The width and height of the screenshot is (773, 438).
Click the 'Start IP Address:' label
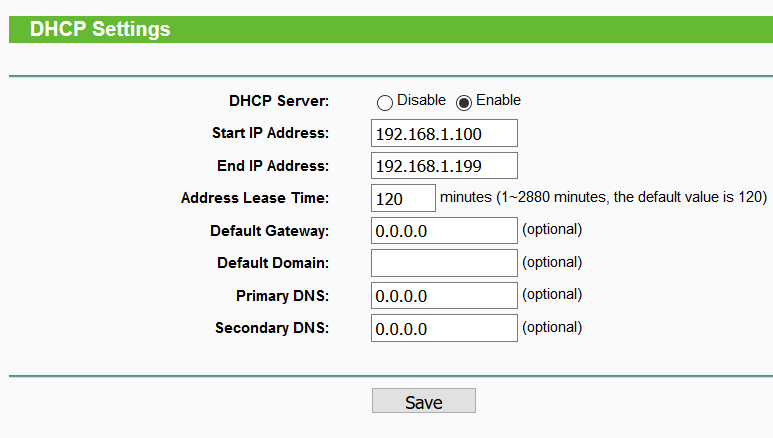pyautogui.click(x=271, y=133)
